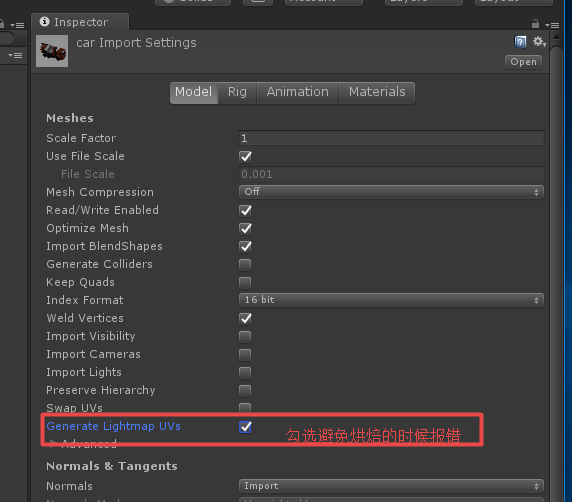Enable the Import Lights checkbox

click(245, 372)
